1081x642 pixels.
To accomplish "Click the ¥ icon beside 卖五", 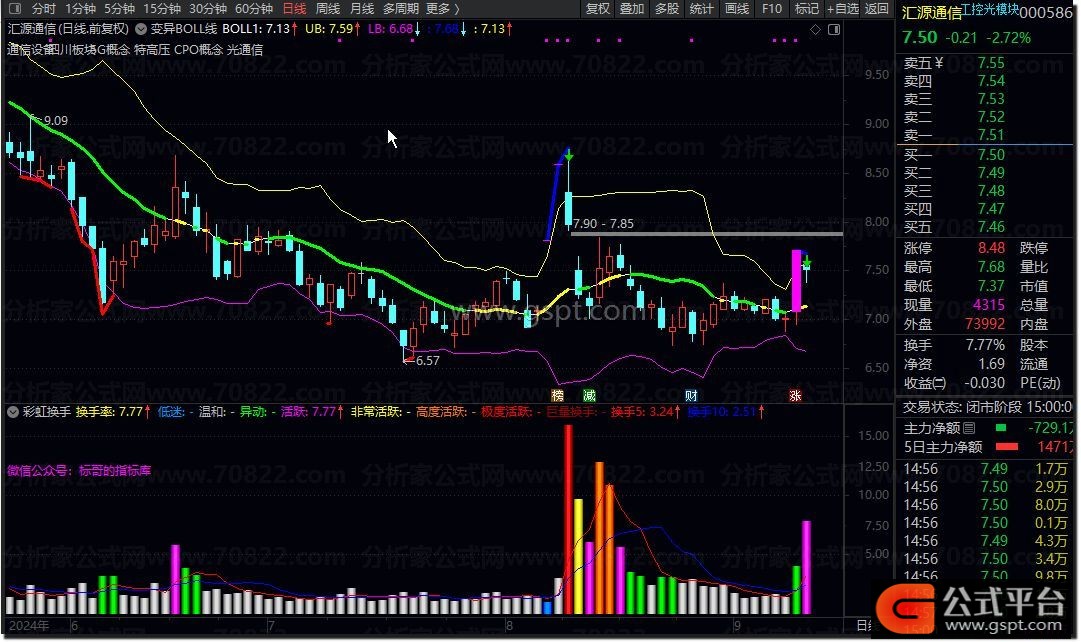I will tap(939, 63).
